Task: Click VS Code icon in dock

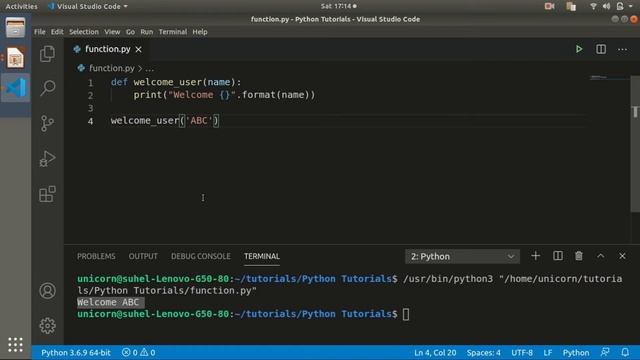Action: [x=16, y=88]
